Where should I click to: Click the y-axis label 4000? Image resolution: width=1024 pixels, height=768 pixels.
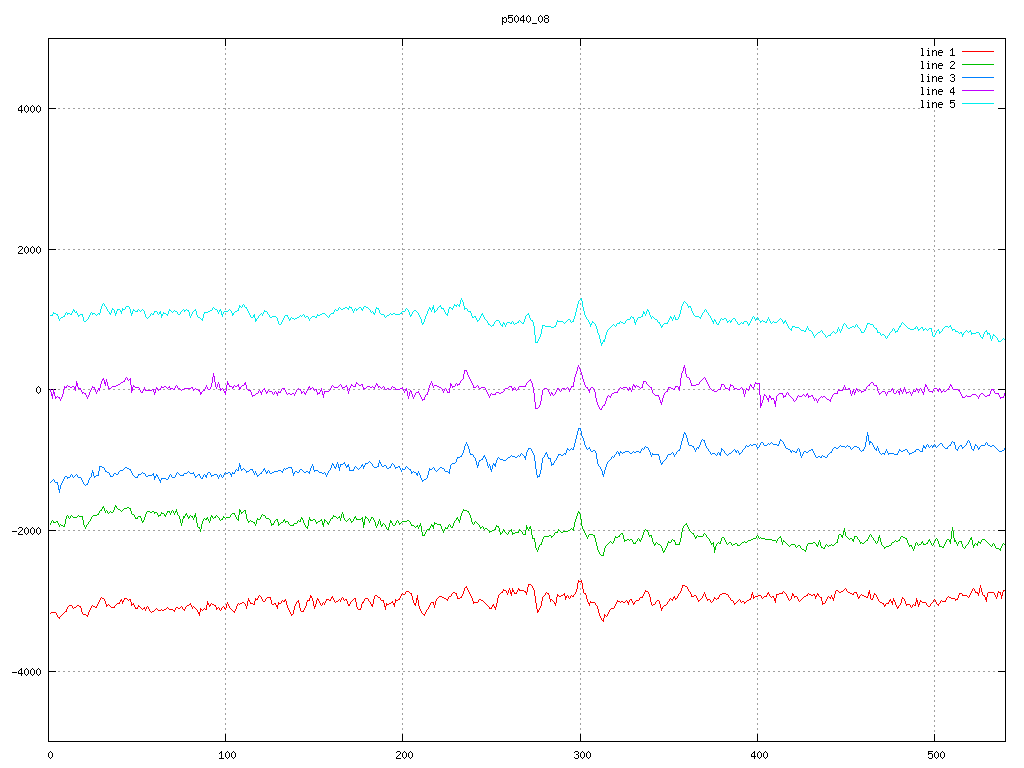pyautogui.click(x=29, y=109)
